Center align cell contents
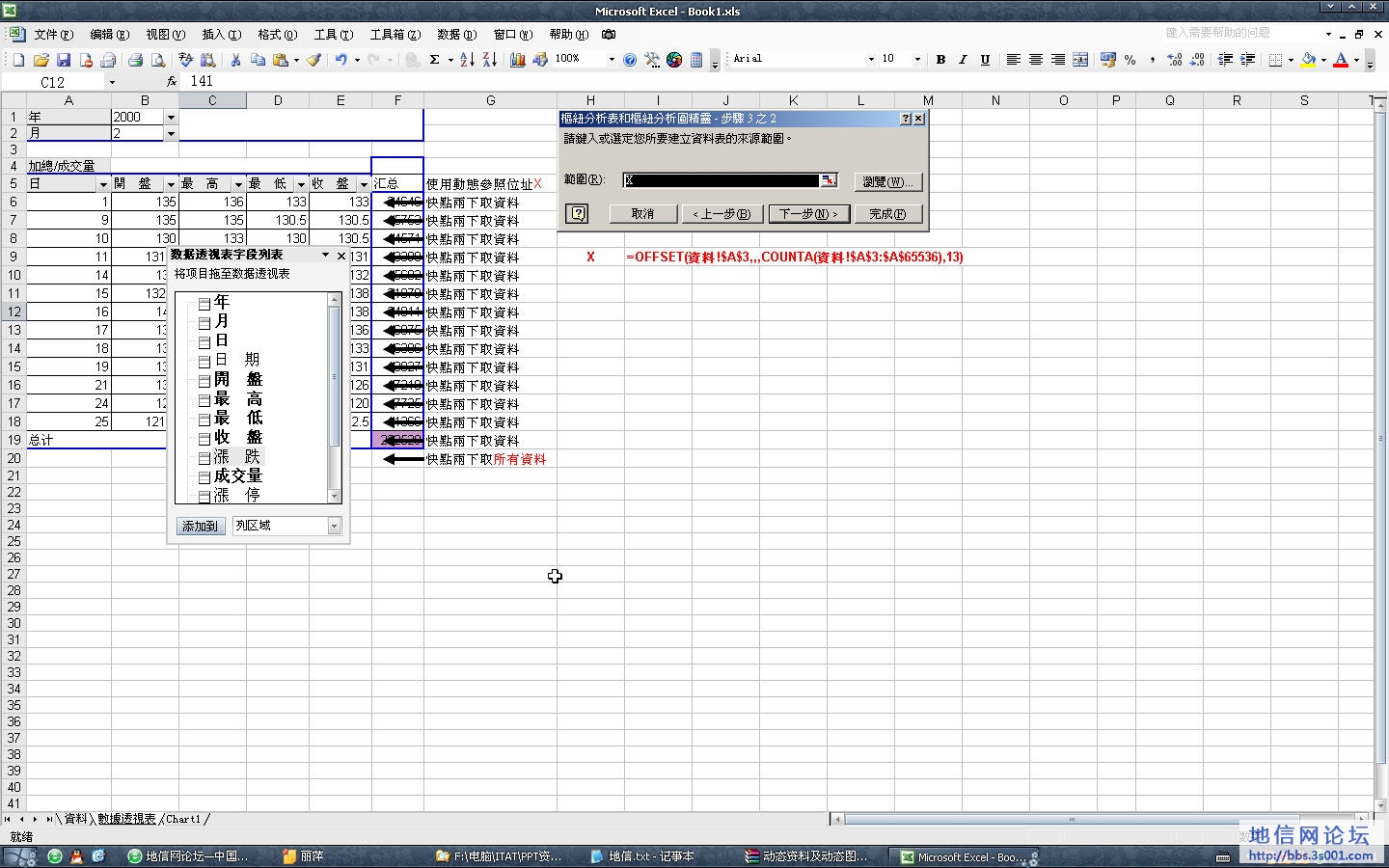The height and width of the screenshot is (868, 1389). pos(1036,60)
